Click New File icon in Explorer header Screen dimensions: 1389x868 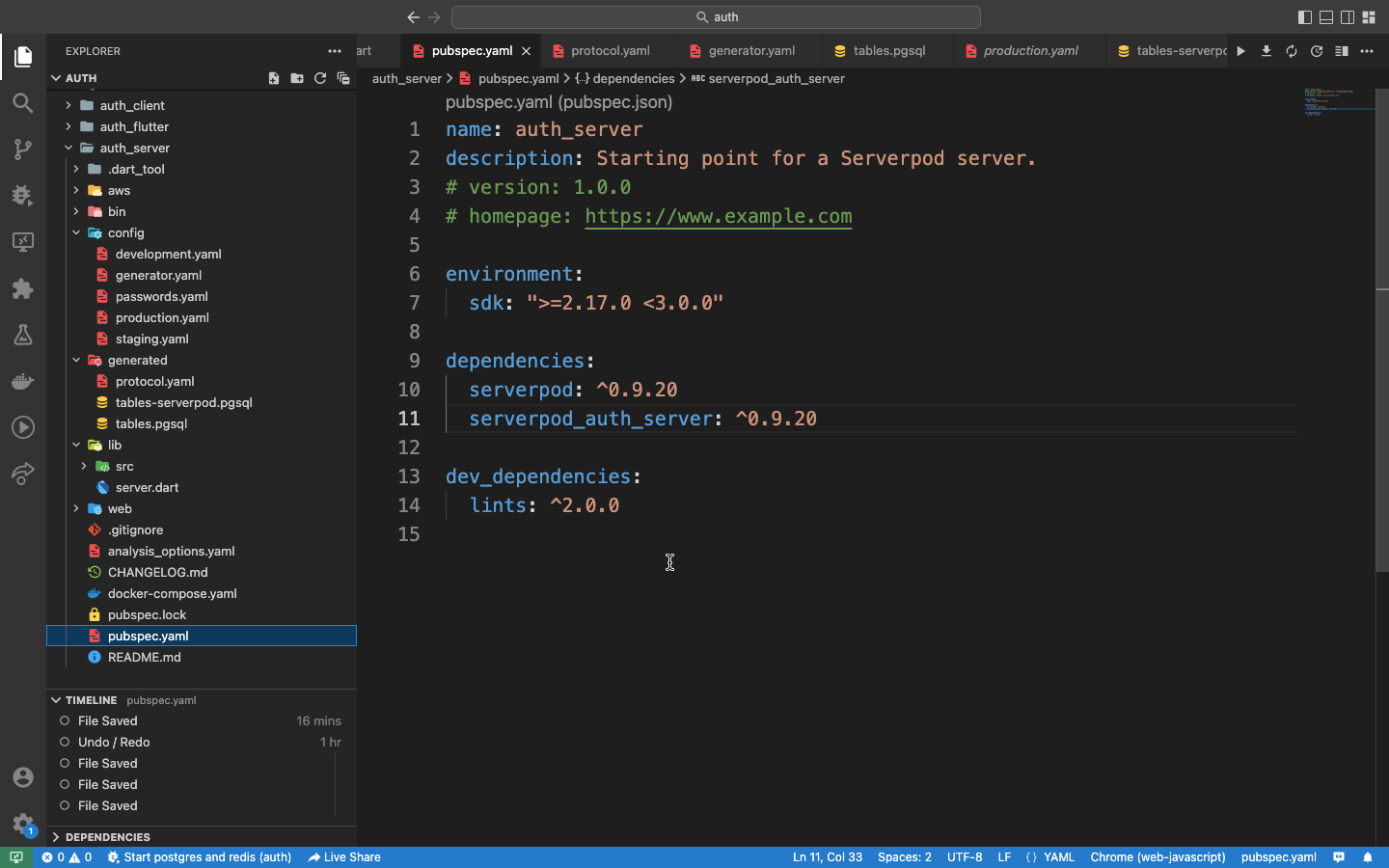point(274,78)
